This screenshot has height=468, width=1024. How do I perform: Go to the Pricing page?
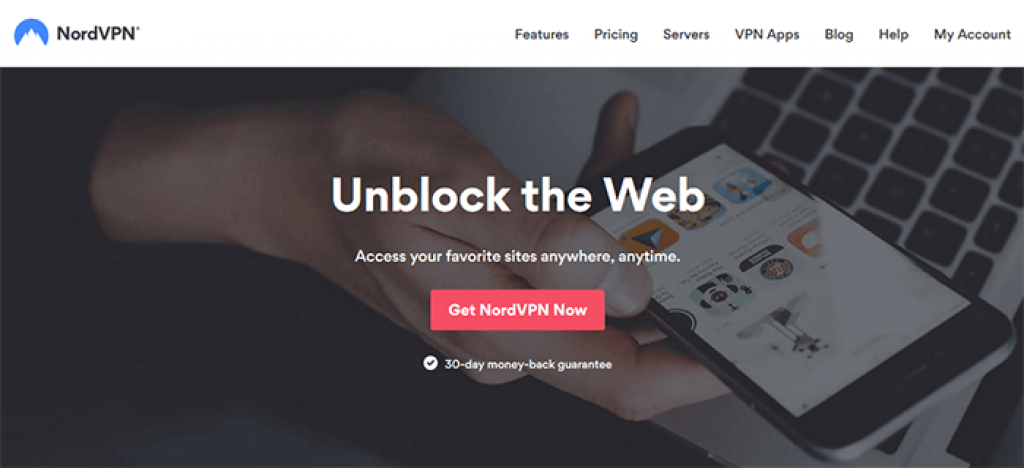(616, 35)
